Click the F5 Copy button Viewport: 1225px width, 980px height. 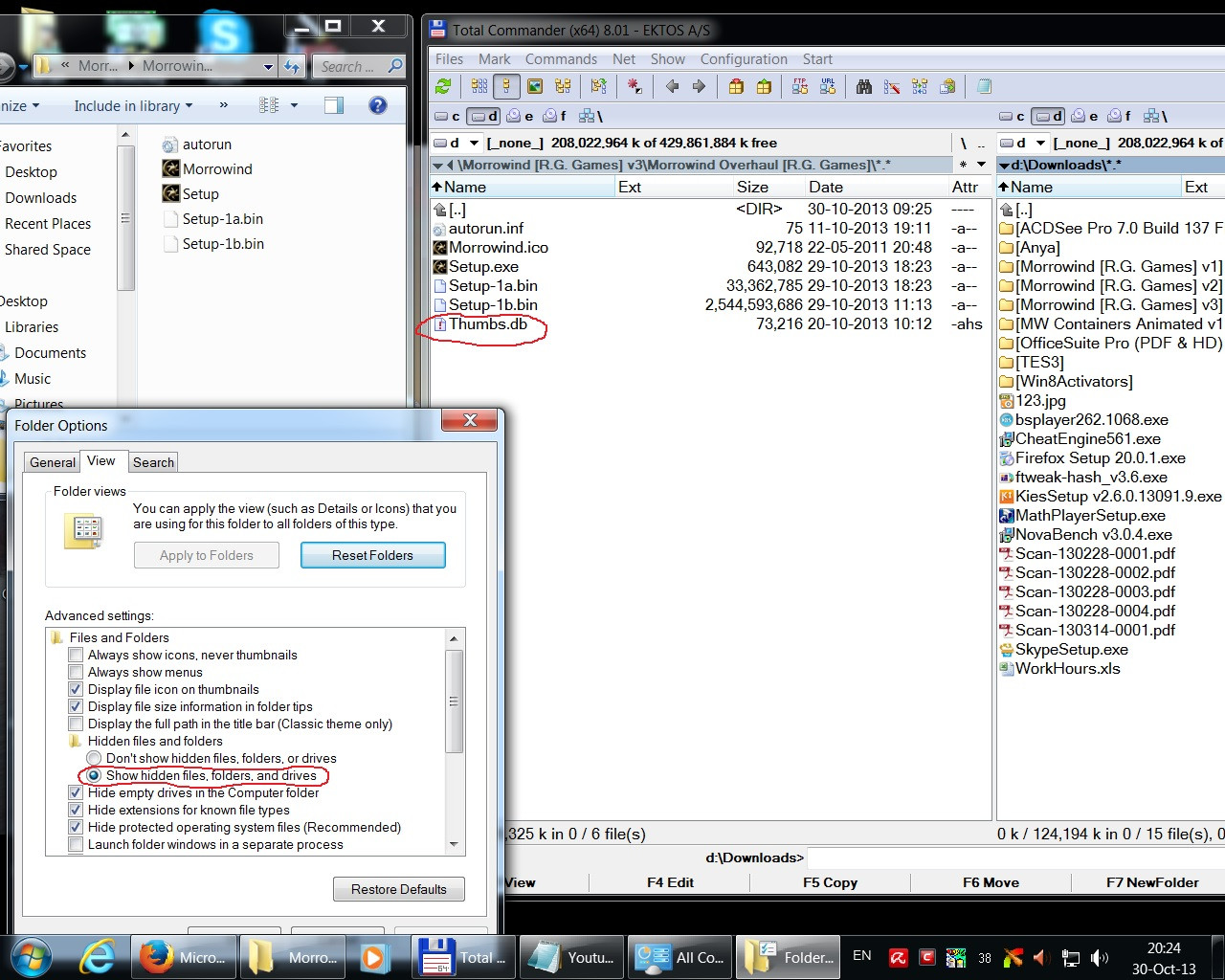830,882
